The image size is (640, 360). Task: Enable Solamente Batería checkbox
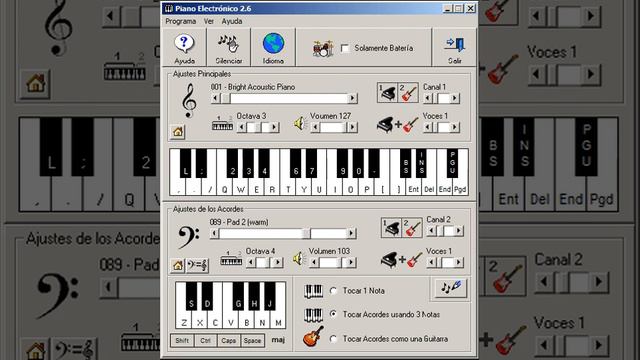(345, 49)
